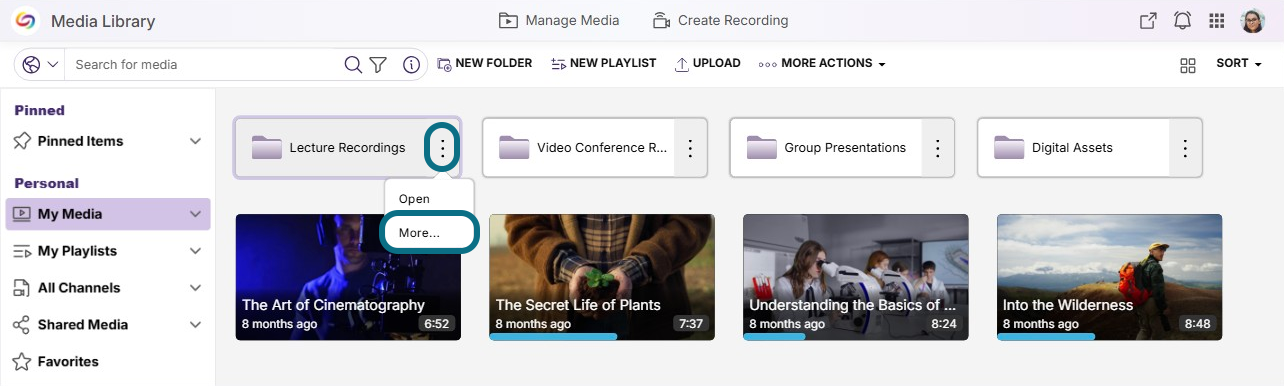1284x386 pixels.
Task: Open the search filter funnel
Action: click(378, 64)
